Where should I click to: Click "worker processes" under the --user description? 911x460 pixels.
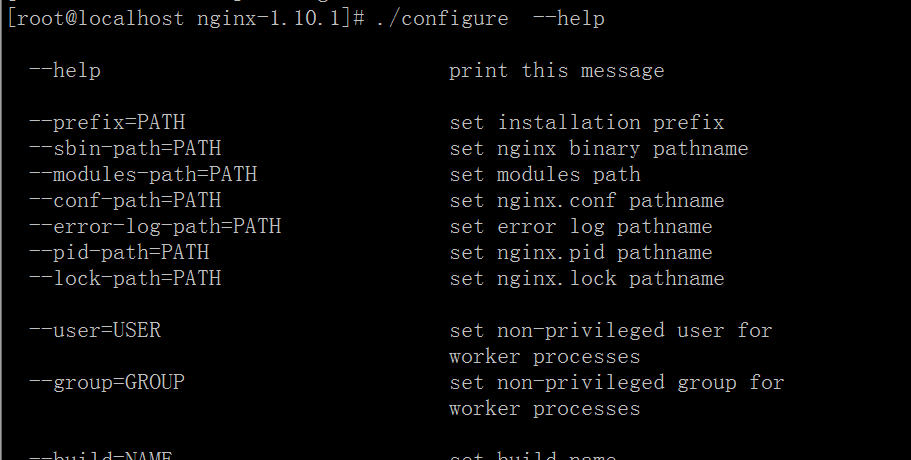tap(545, 357)
